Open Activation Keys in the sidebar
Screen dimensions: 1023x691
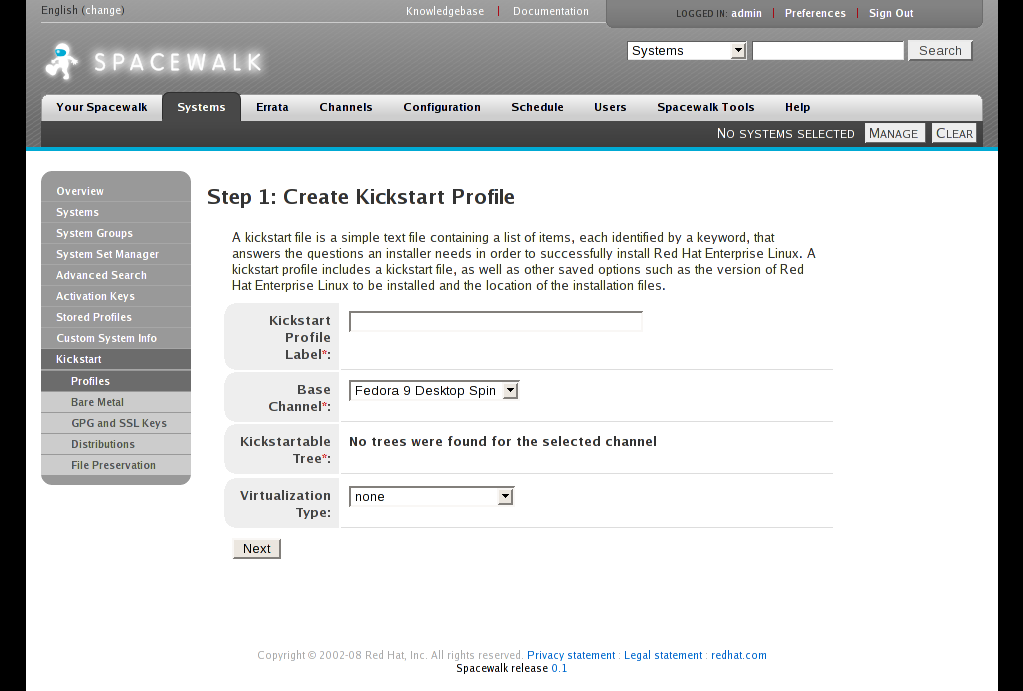point(116,296)
